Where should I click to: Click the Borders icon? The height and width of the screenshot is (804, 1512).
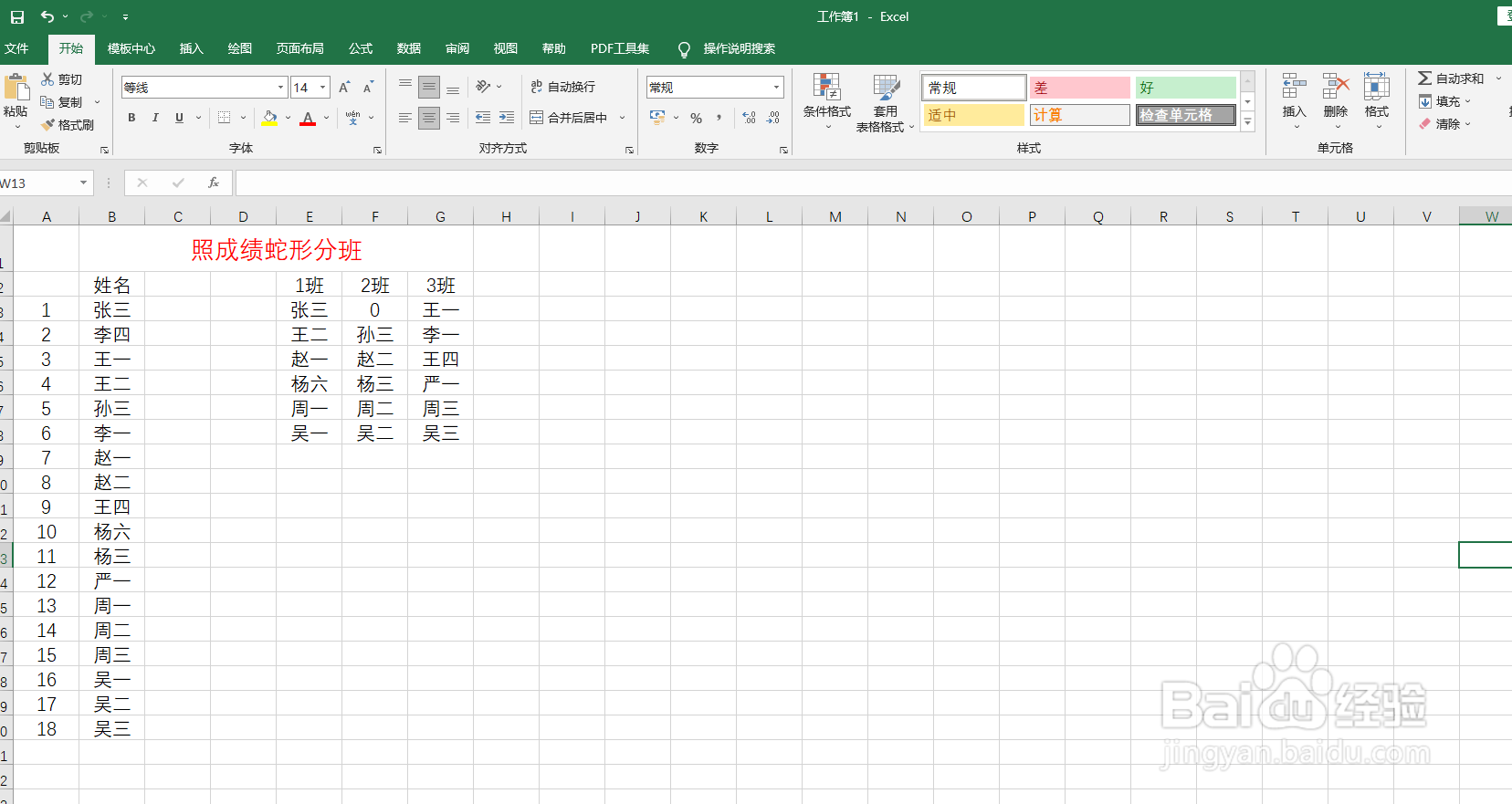[x=224, y=118]
